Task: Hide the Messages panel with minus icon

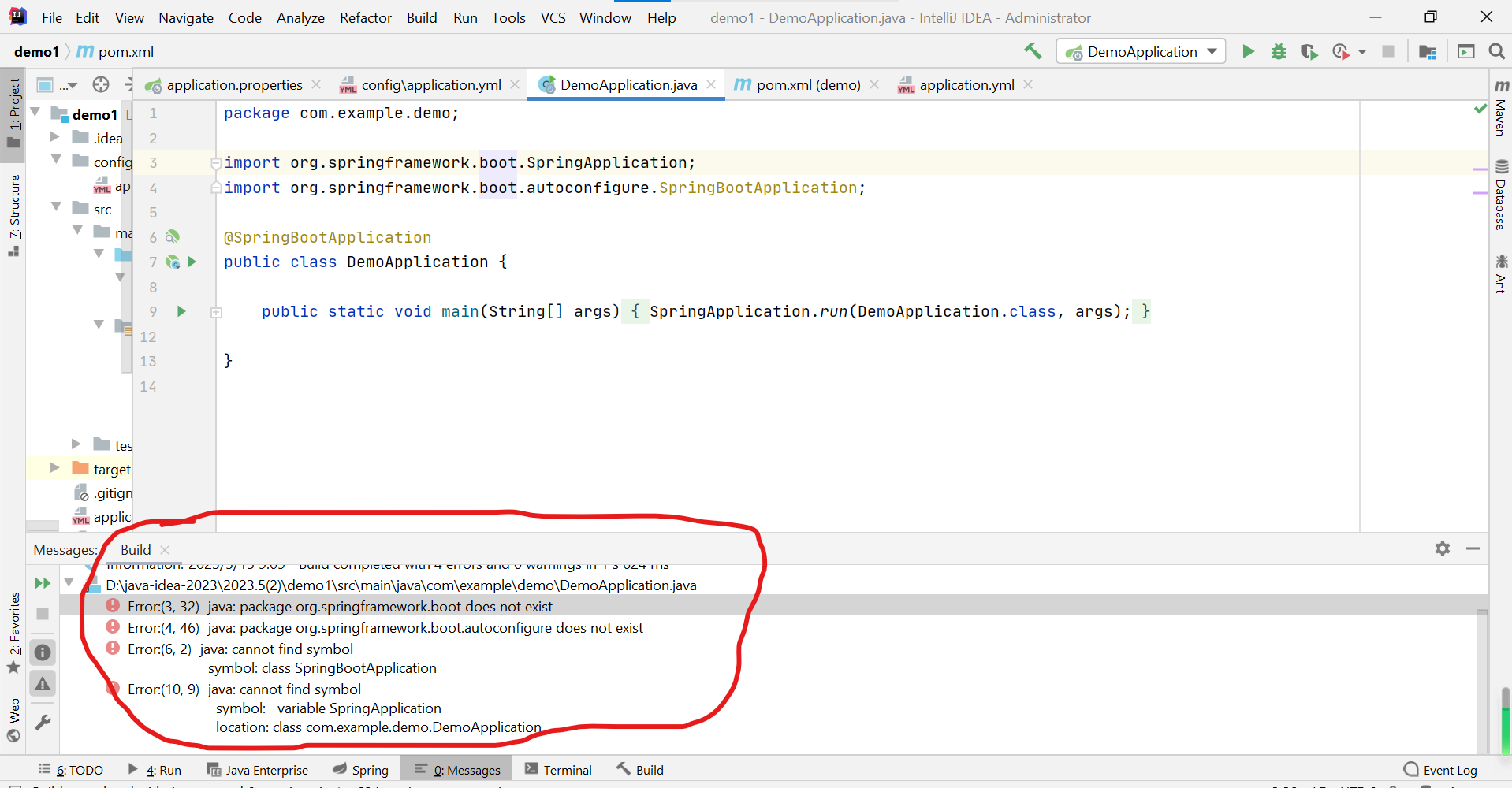Action: [x=1473, y=548]
